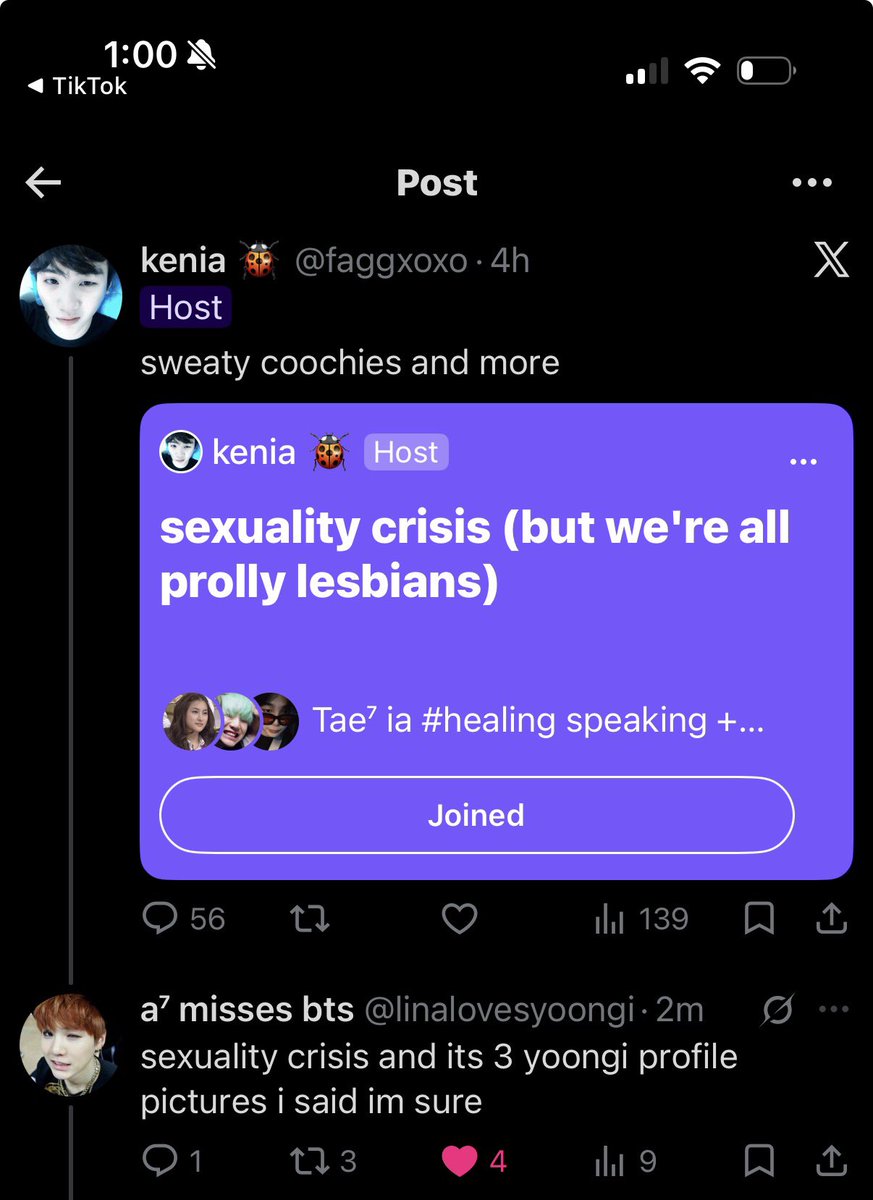
Task: Tap the circle-slash icon on the reply
Action: coord(777,1011)
